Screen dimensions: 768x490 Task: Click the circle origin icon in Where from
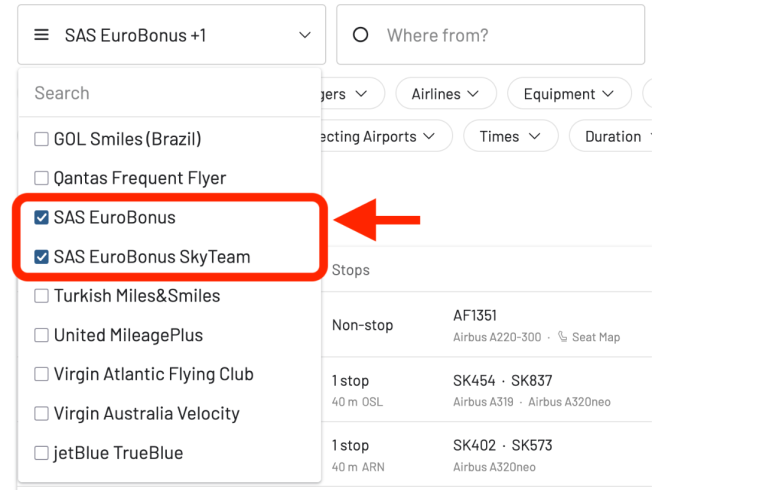point(360,35)
